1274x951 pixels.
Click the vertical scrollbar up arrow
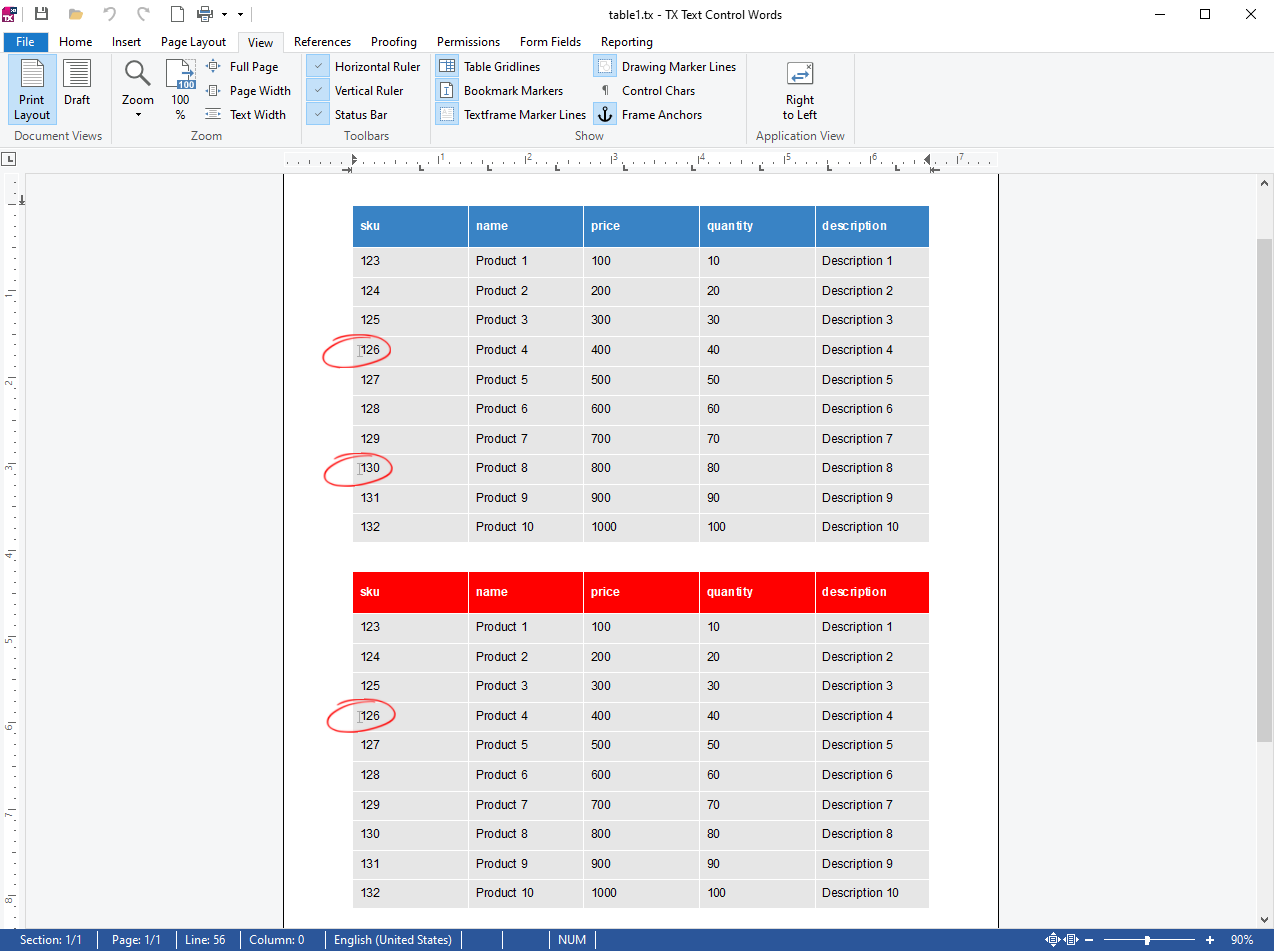(x=1265, y=183)
